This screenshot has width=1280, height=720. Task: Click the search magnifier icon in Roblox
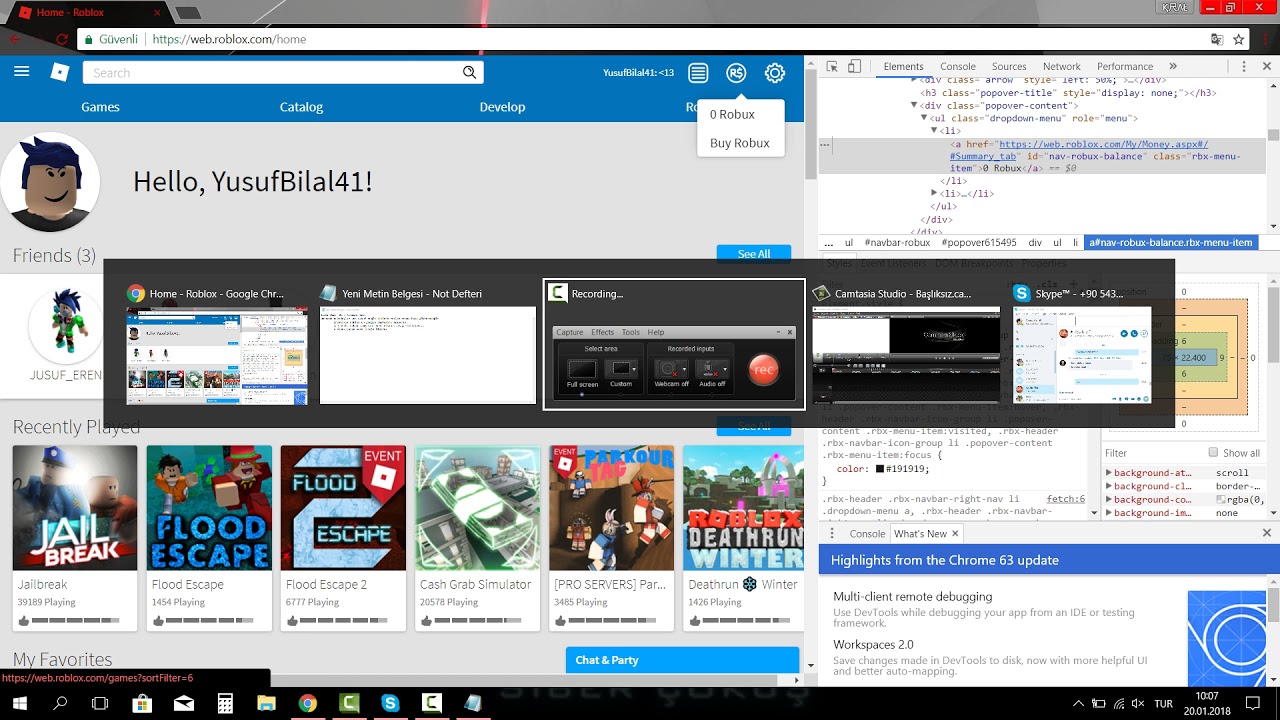tap(470, 72)
